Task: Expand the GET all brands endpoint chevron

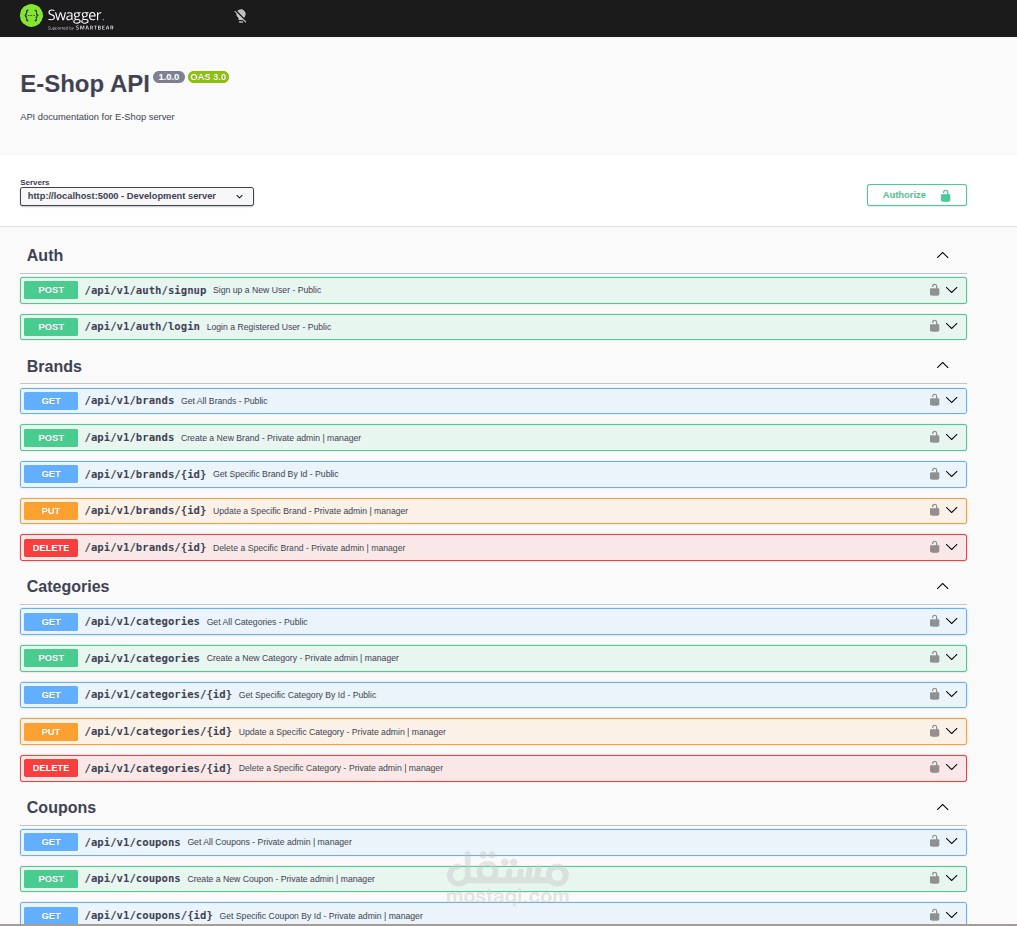Action: 952,400
